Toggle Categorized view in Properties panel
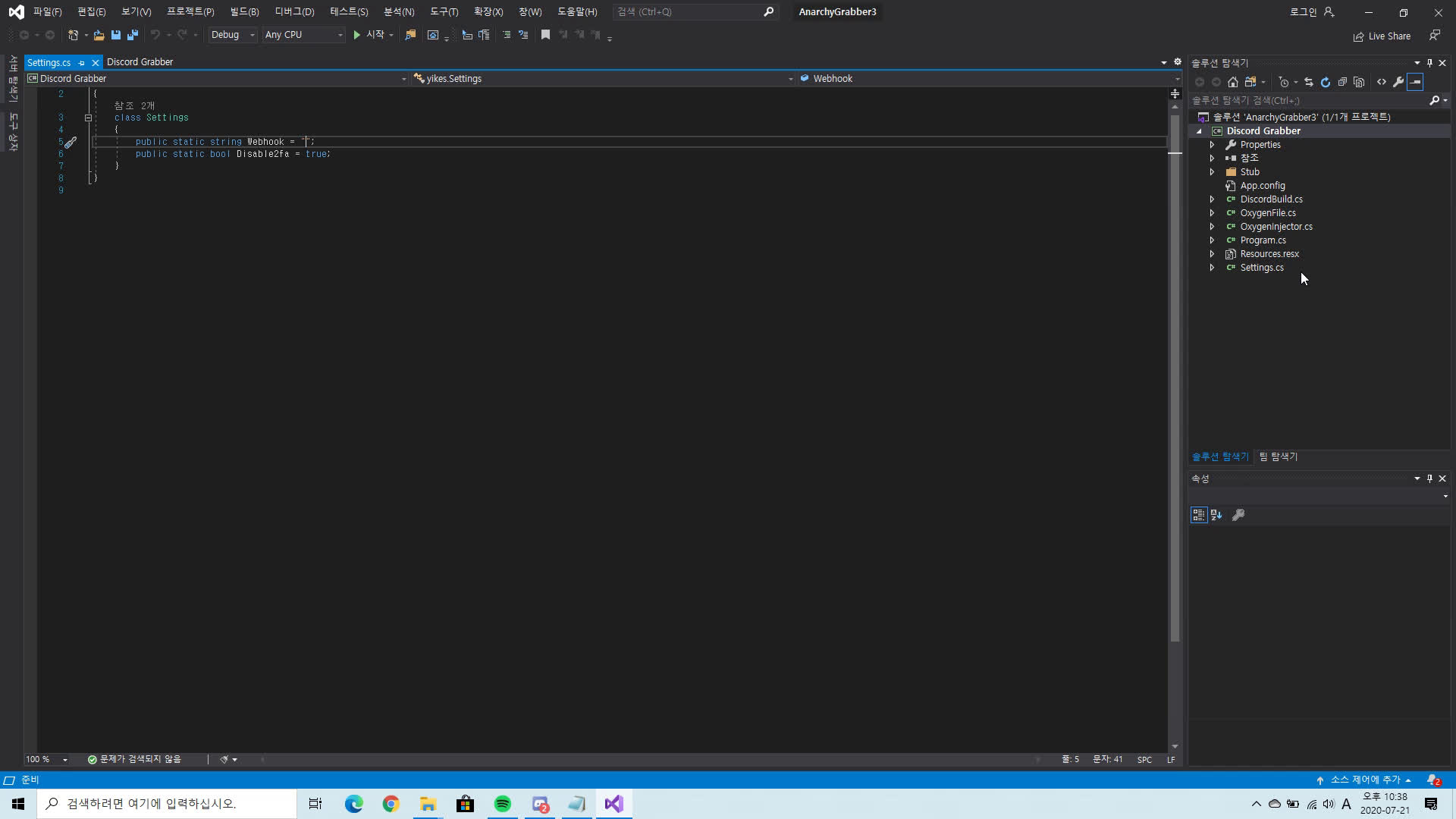Screen dimensions: 1456x819 click(x=1199, y=515)
